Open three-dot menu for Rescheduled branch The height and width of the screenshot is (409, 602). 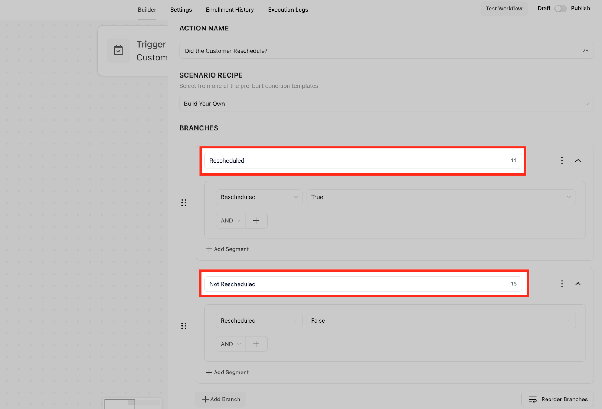point(562,161)
